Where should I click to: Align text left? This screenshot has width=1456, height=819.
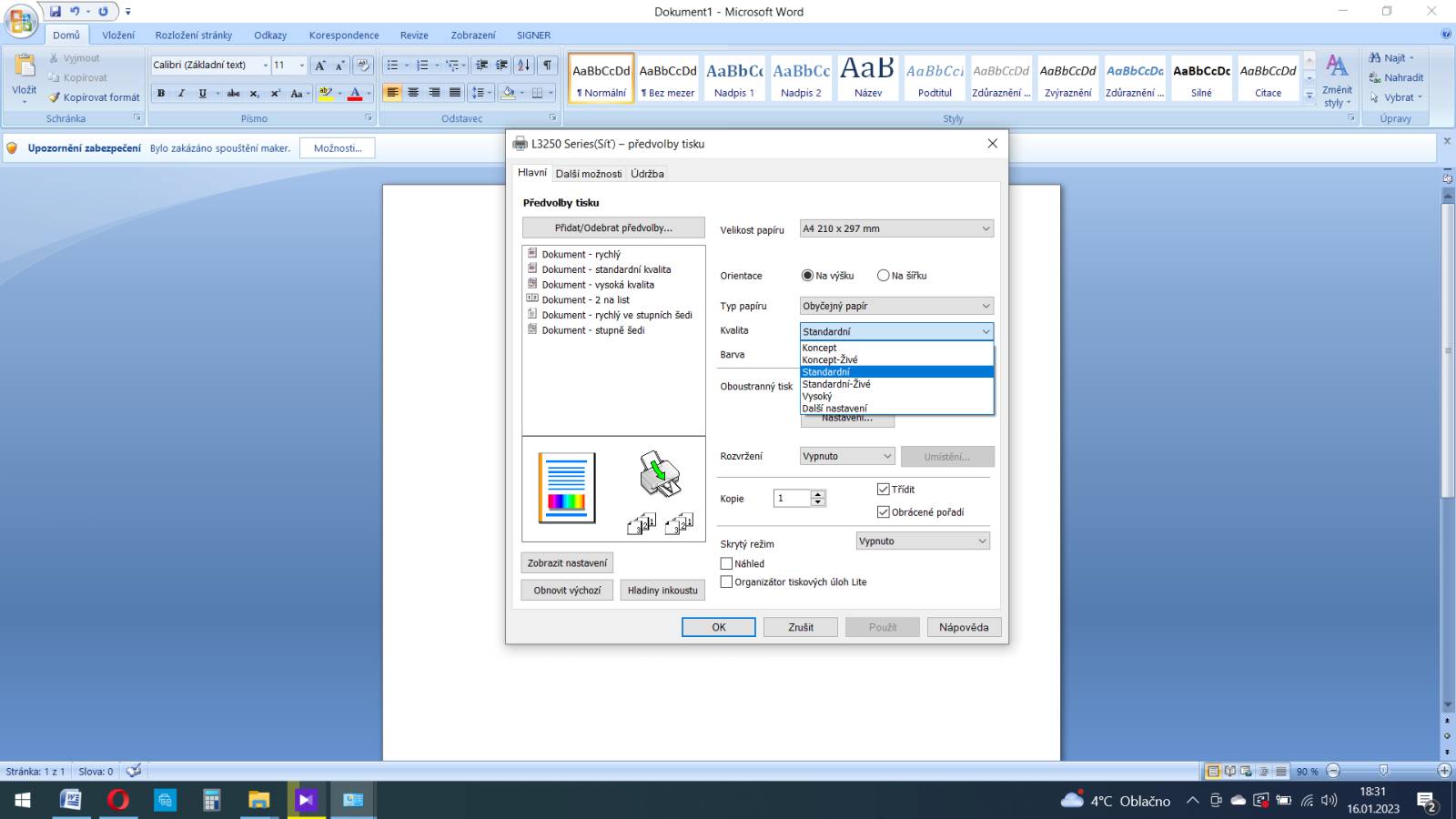392,93
